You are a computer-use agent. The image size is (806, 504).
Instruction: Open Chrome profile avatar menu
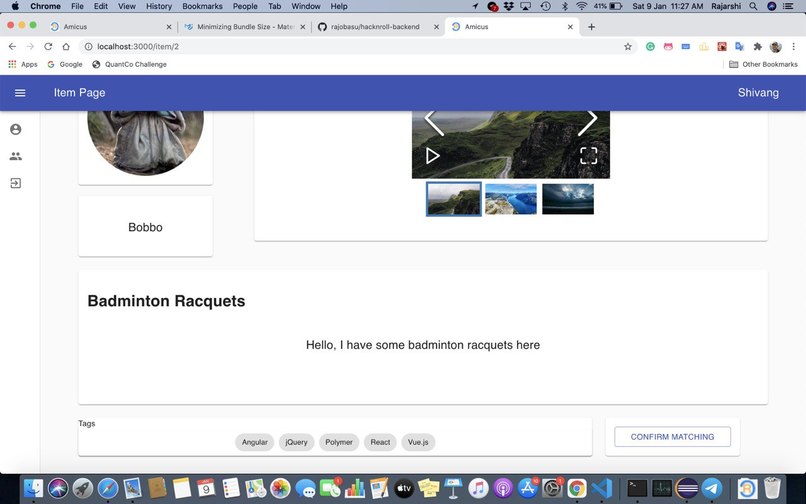pyautogui.click(x=776, y=47)
